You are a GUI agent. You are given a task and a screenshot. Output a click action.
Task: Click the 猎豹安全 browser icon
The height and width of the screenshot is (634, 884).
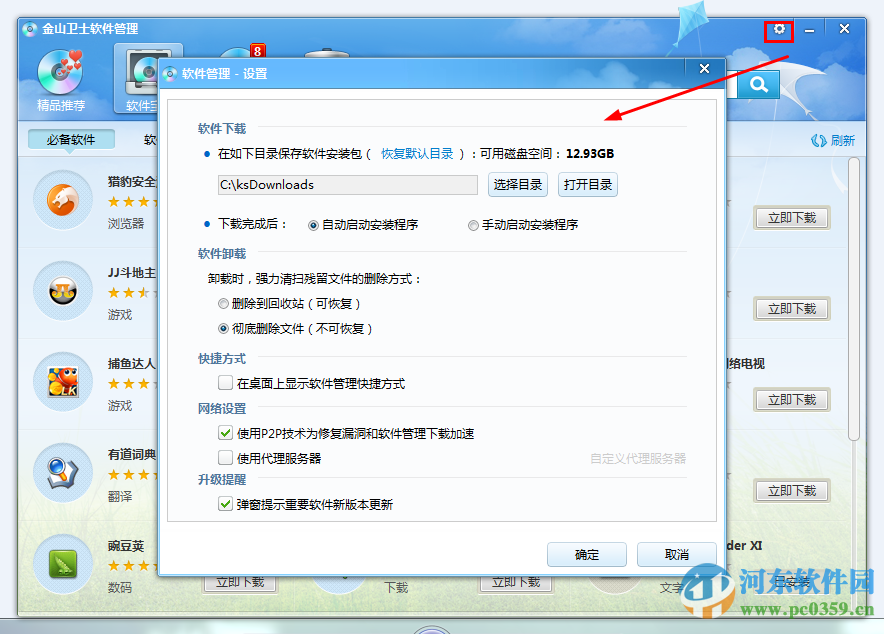[x=63, y=200]
